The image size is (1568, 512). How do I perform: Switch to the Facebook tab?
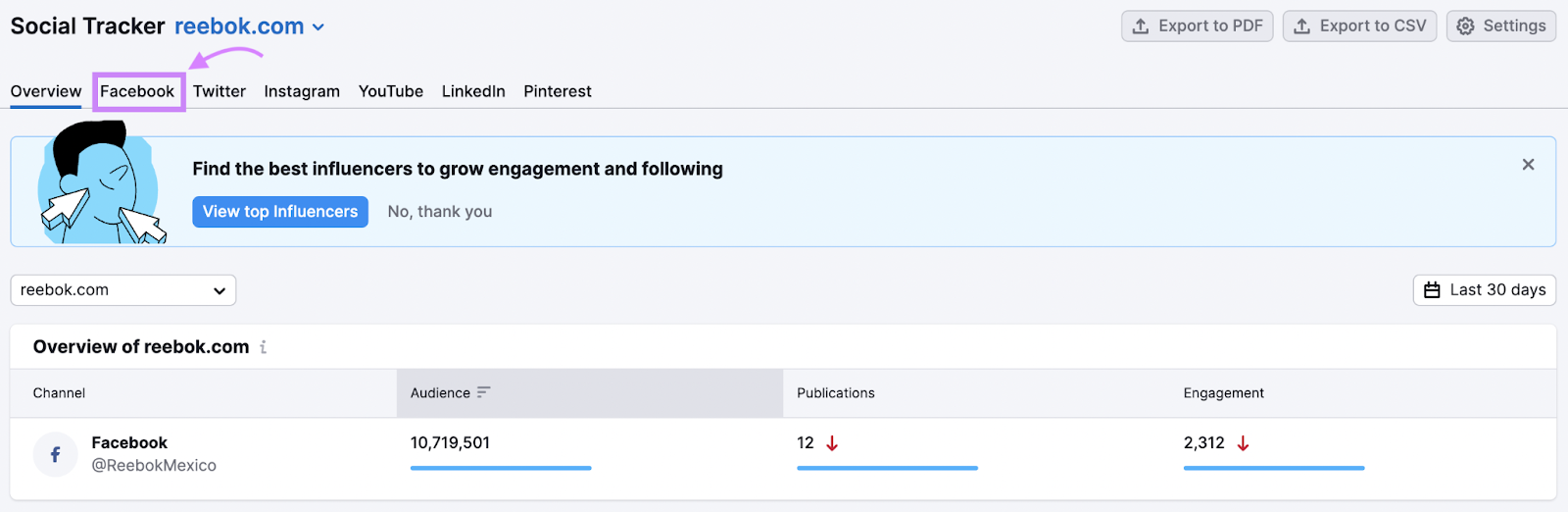[137, 91]
